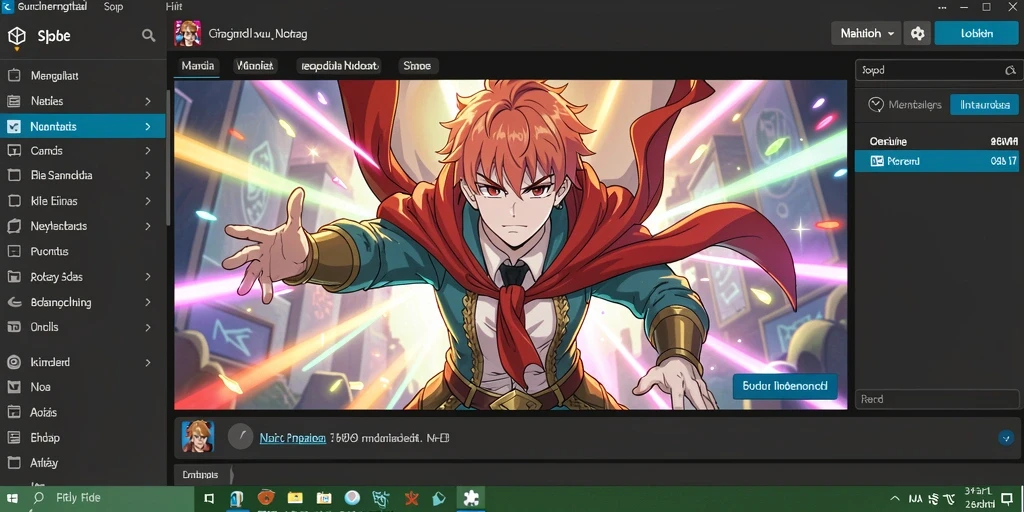The width and height of the screenshot is (1024, 512).
Task: Click the Noa envelope icon
Action: (14, 387)
